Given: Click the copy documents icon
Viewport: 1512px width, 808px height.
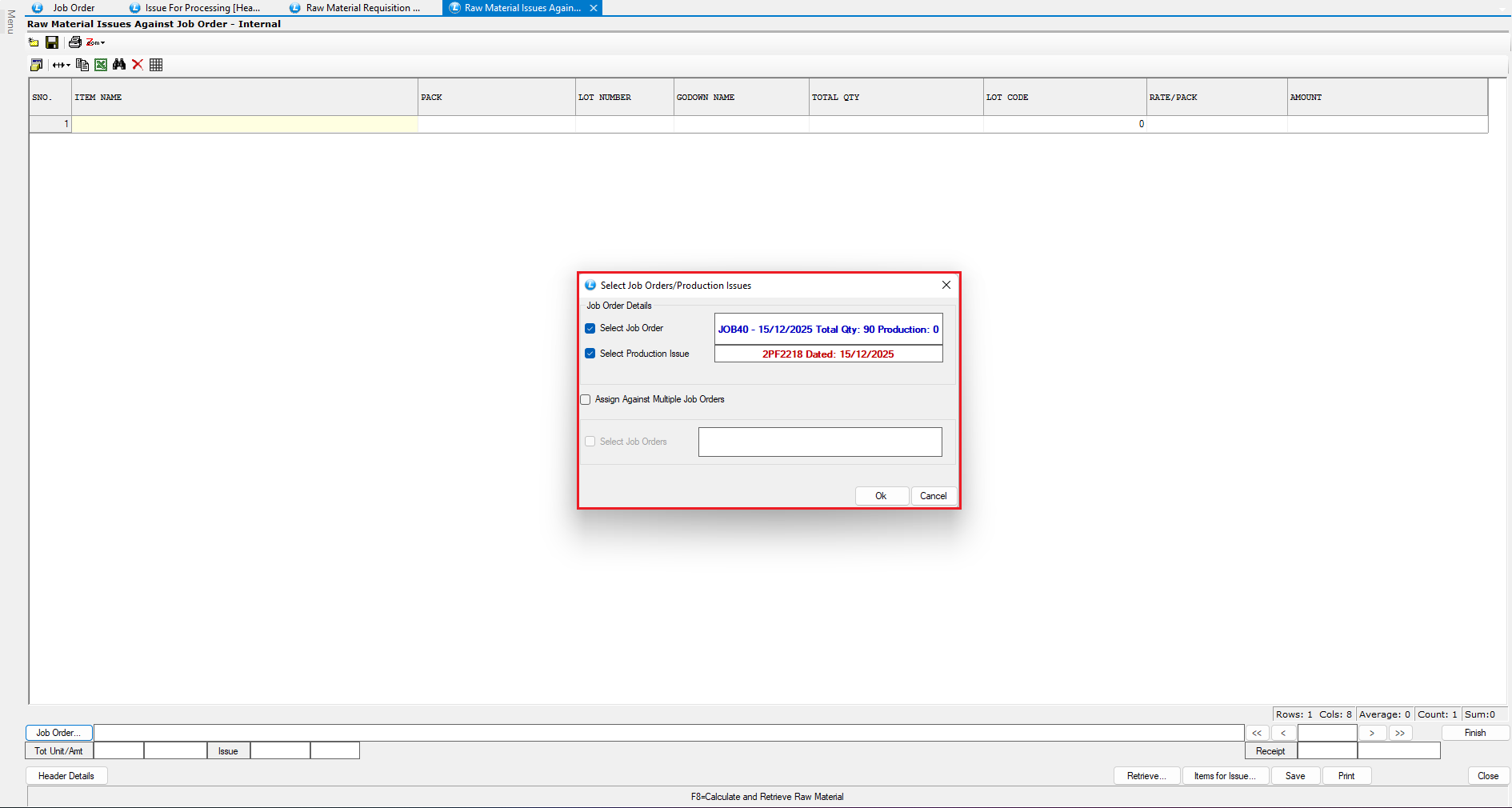Looking at the screenshot, I should click(x=82, y=65).
